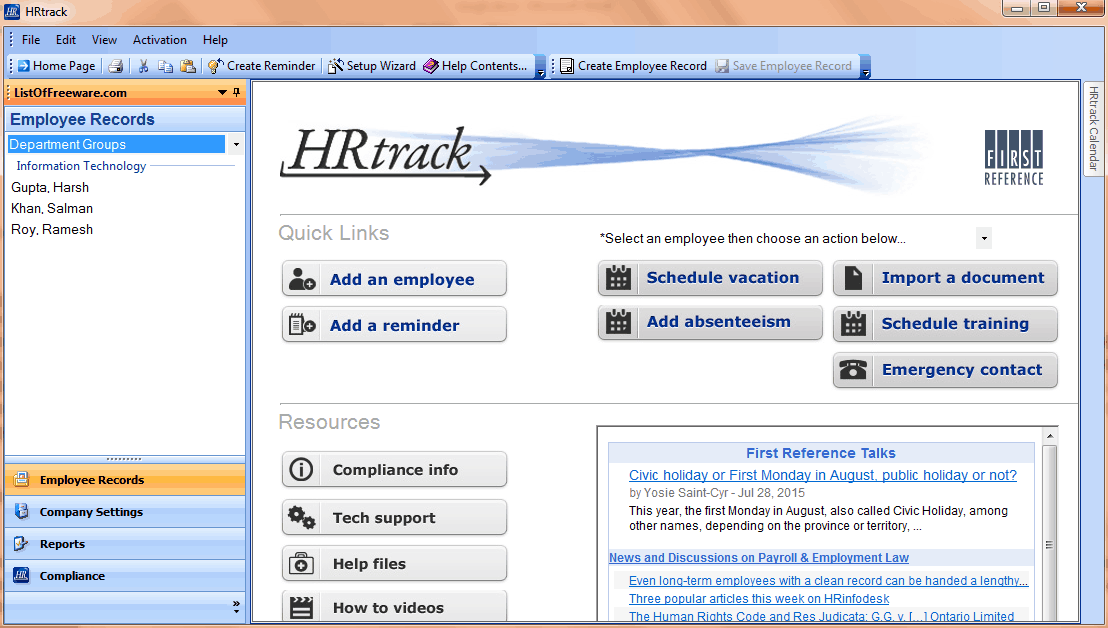Screen dimensions: 1108x628
Task: Open the Department Groups dropdown
Action: [x=236, y=144]
